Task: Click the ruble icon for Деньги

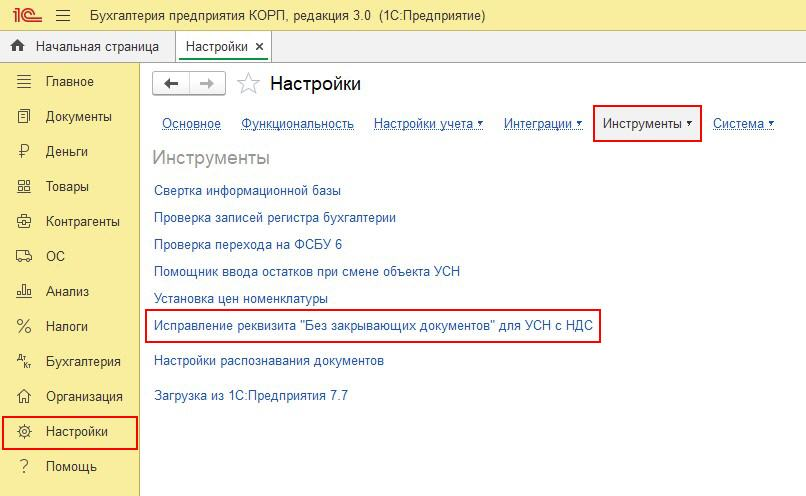Action: (24, 151)
